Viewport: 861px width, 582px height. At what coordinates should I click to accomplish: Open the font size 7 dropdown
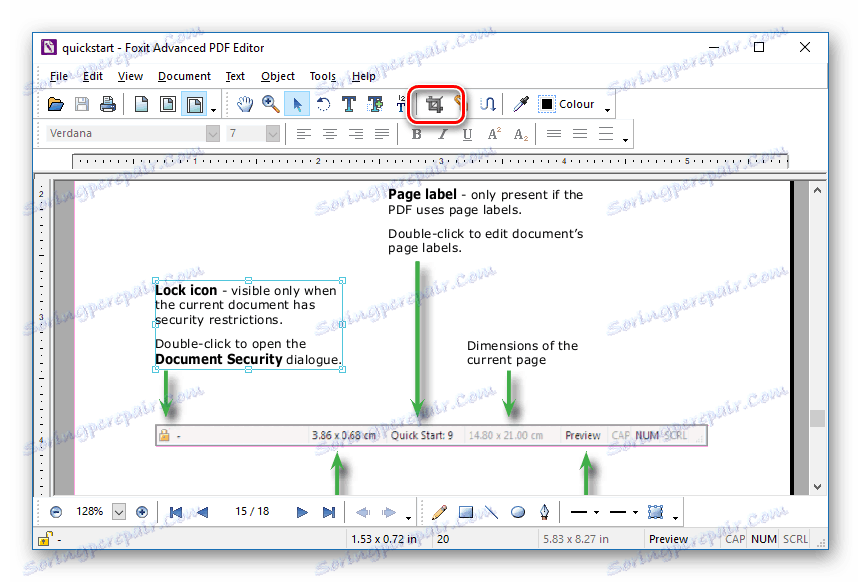(x=272, y=133)
